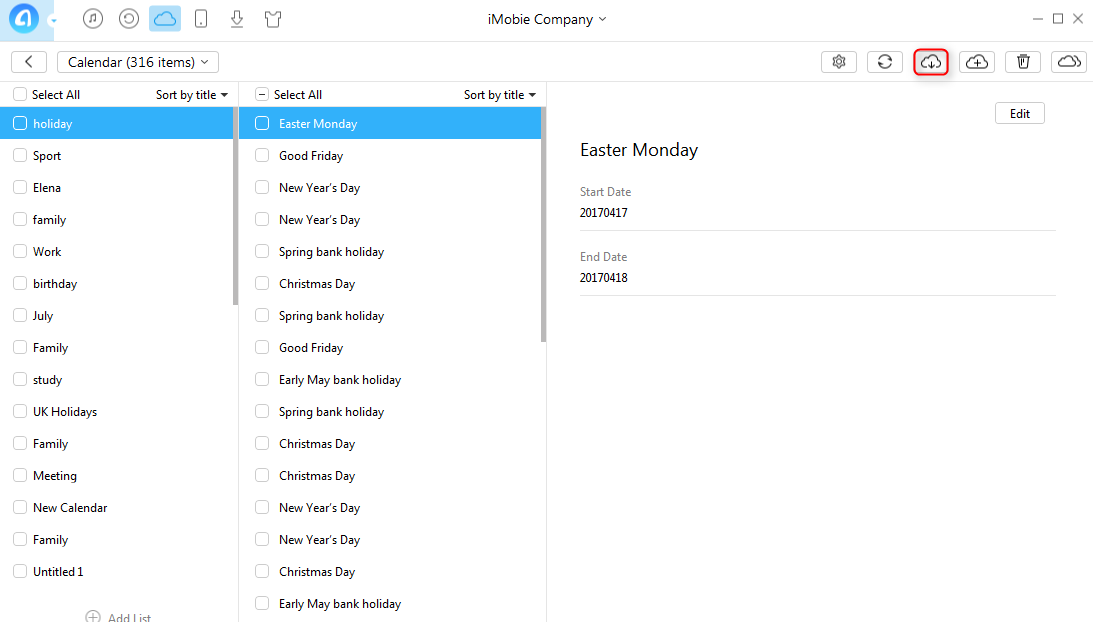The image size is (1093, 622).
Task: Click the plus icon beside Add List
Action: point(93,616)
